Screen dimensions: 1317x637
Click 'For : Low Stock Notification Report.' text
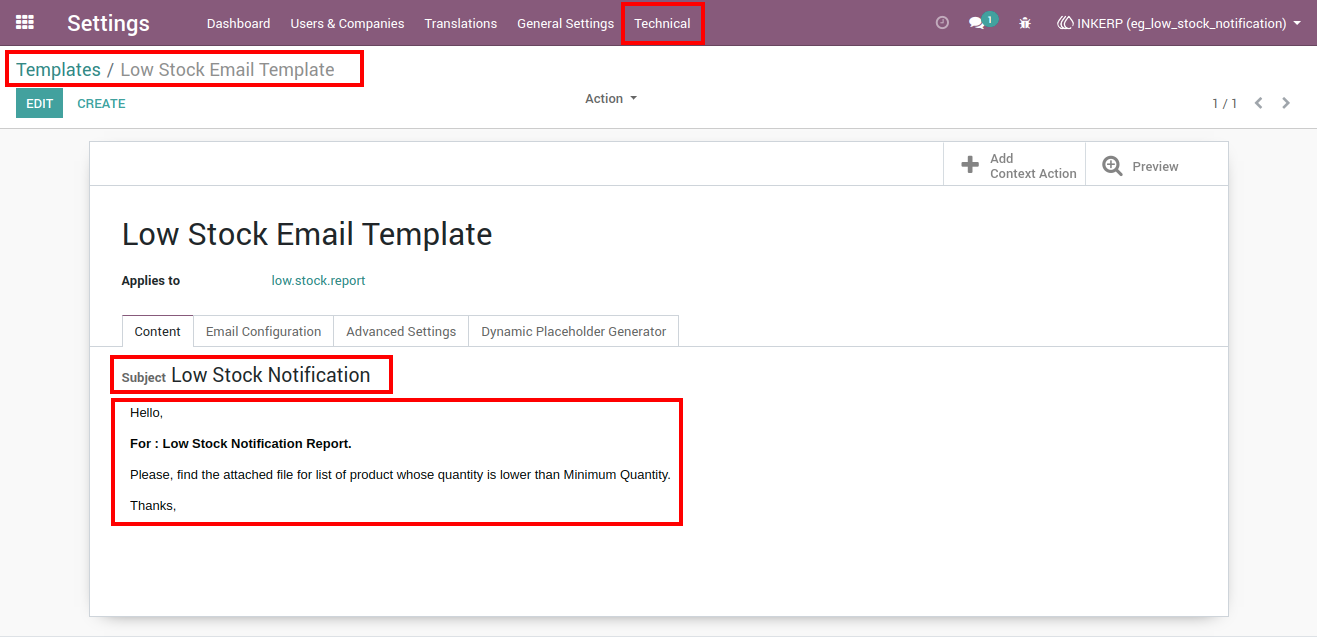pos(241,443)
